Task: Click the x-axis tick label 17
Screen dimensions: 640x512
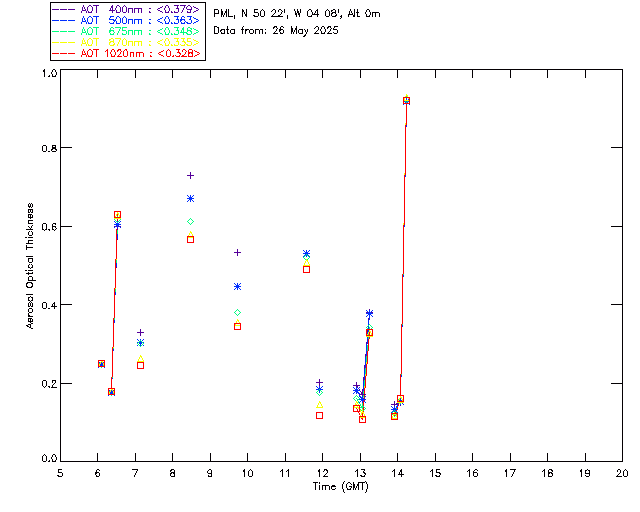Action: click(x=510, y=473)
